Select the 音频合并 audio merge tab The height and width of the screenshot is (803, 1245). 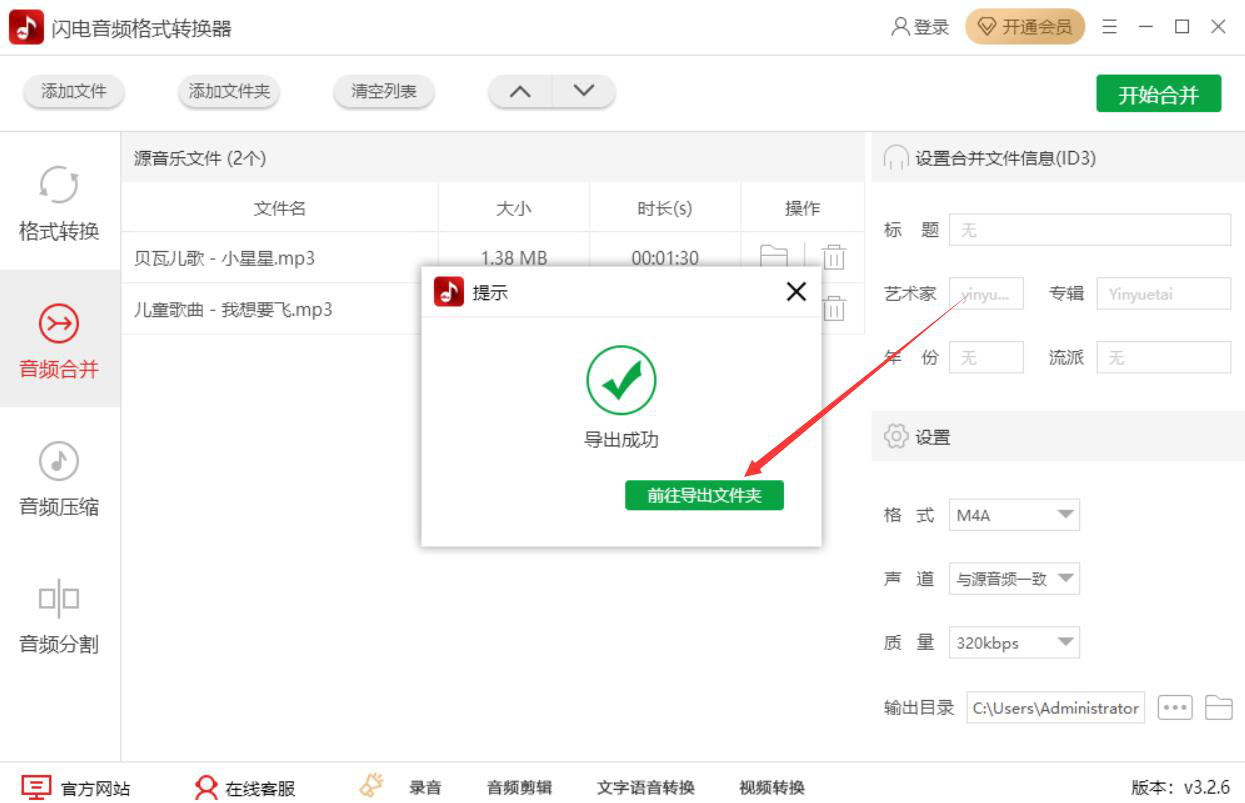click(59, 339)
